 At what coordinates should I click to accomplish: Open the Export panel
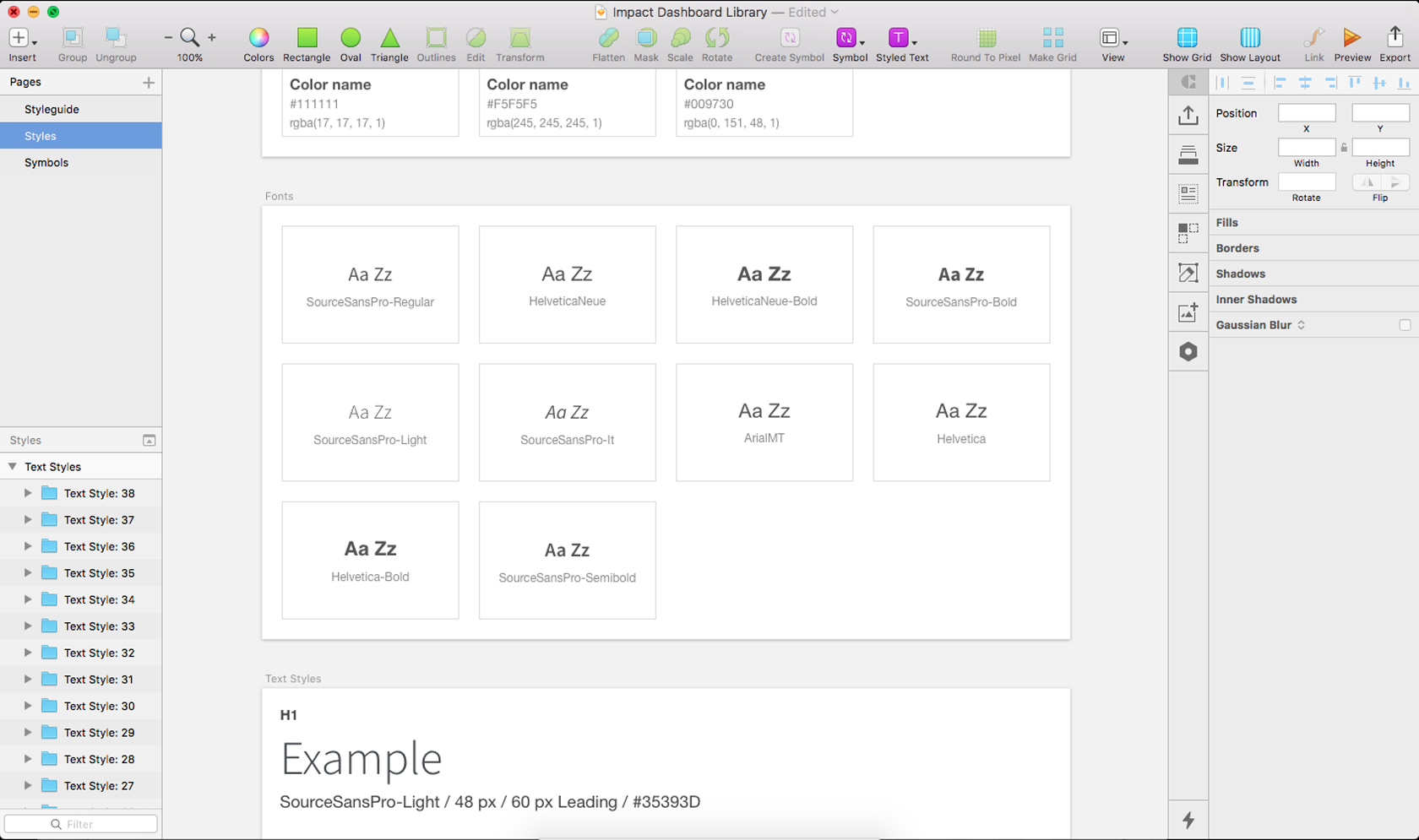(x=1395, y=37)
